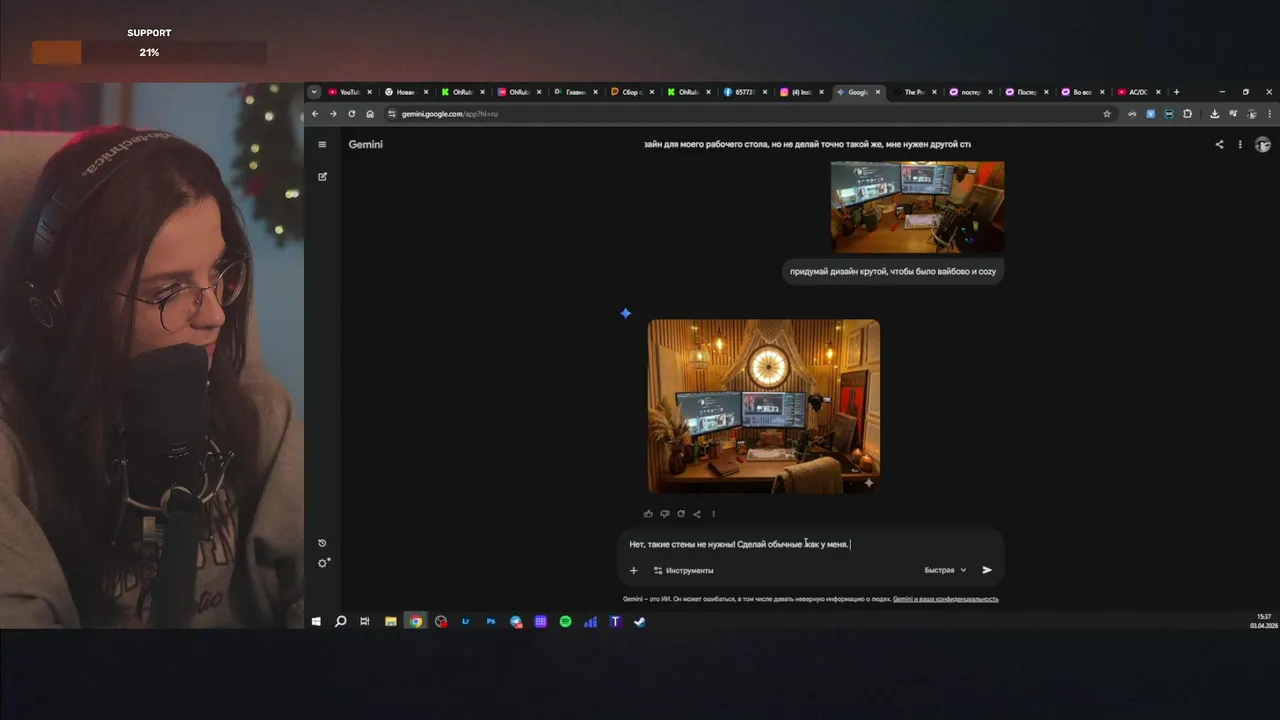Viewport: 1280px width, 720px height.
Task: Open File Explorer from taskbar
Action: tap(391, 621)
